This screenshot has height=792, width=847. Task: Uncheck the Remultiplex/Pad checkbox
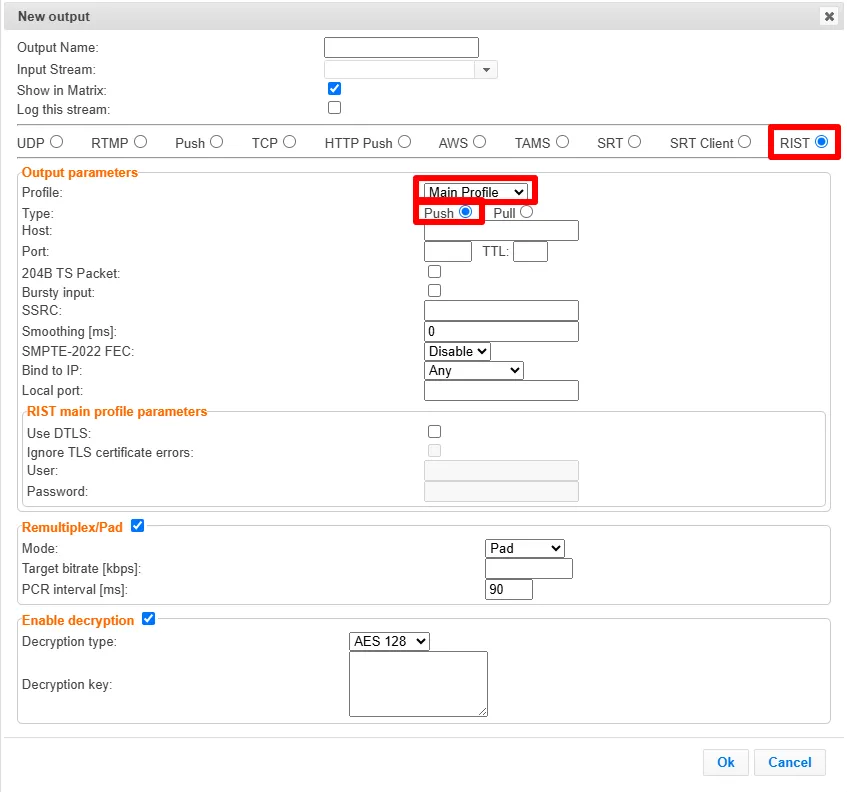[x=138, y=526]
